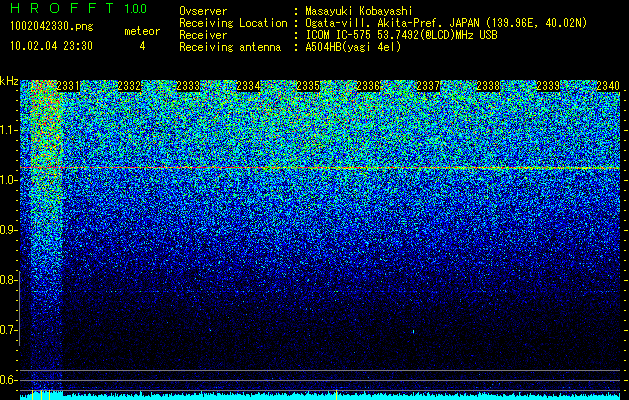Select the filename 1002042330.png

(x=52, y=27)
